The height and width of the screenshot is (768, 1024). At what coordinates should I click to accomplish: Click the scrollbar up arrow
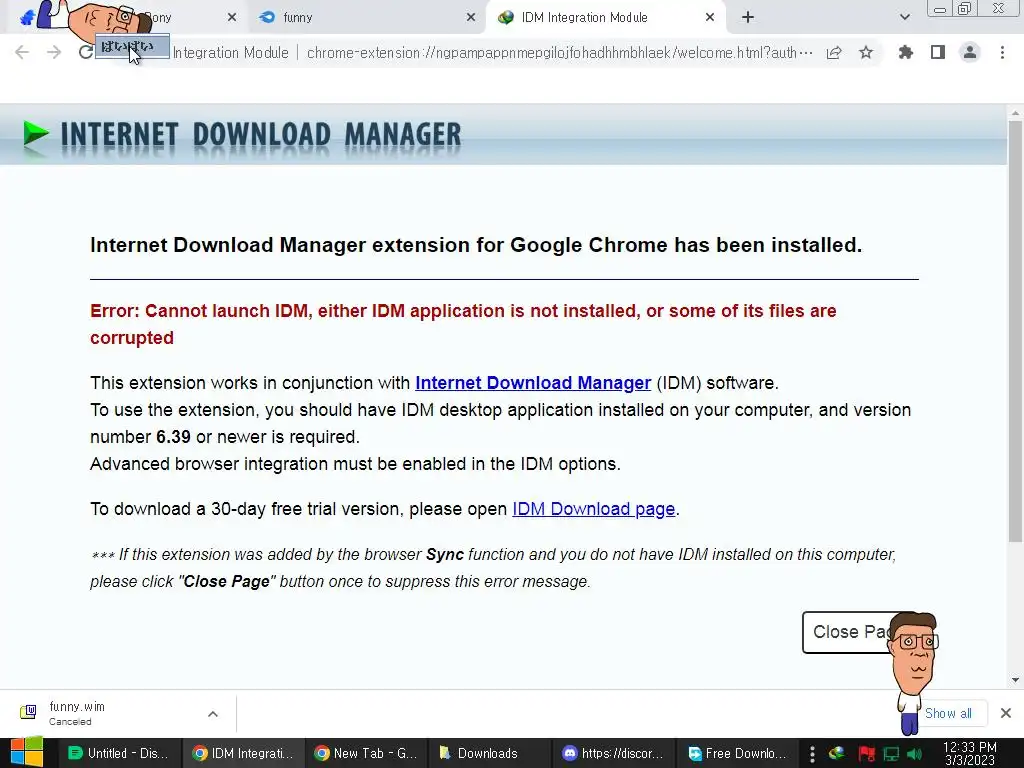(1015, 113)
